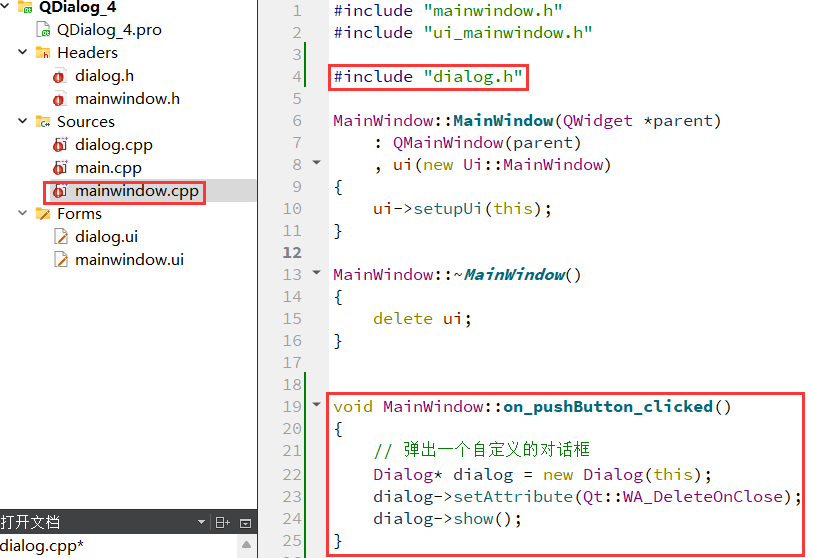Image resolution: width=813 pixels, height=558 pixels.
Task: Click the QDialog_4.pro file icon
Action: click(x=44, y=30)
